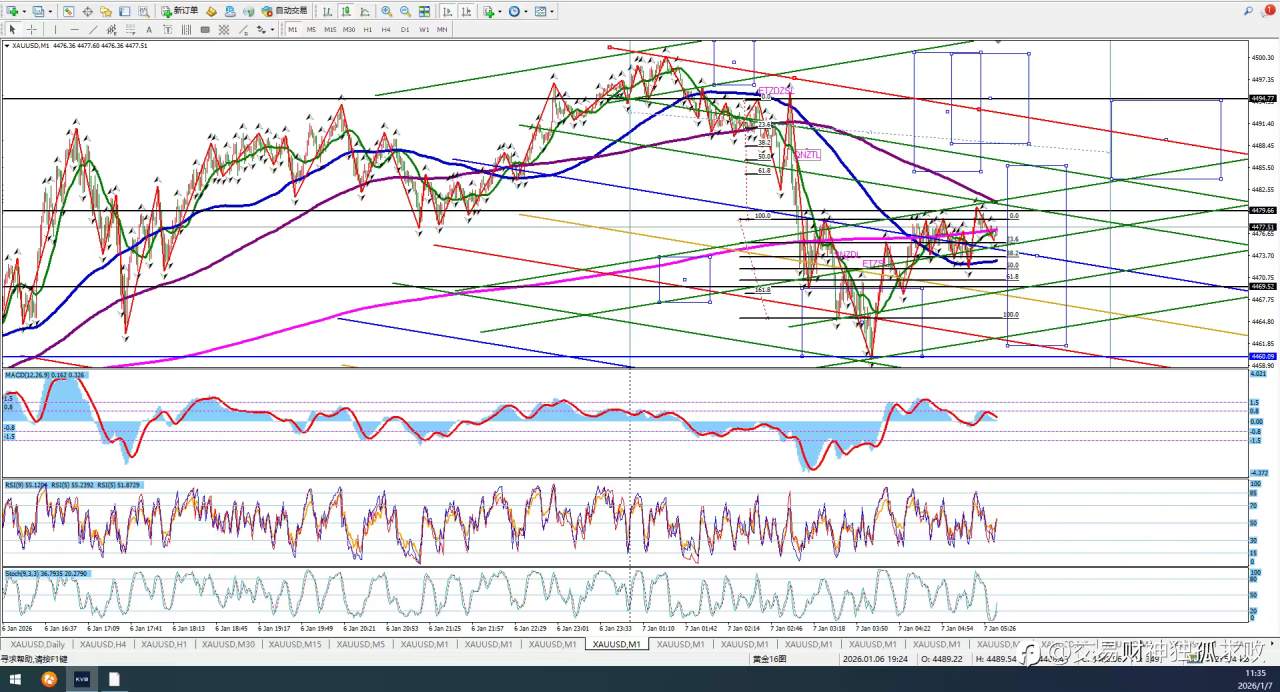Open the XAUUSD,H1 chart tab
1280x692 pixels.
coord(163,644)
